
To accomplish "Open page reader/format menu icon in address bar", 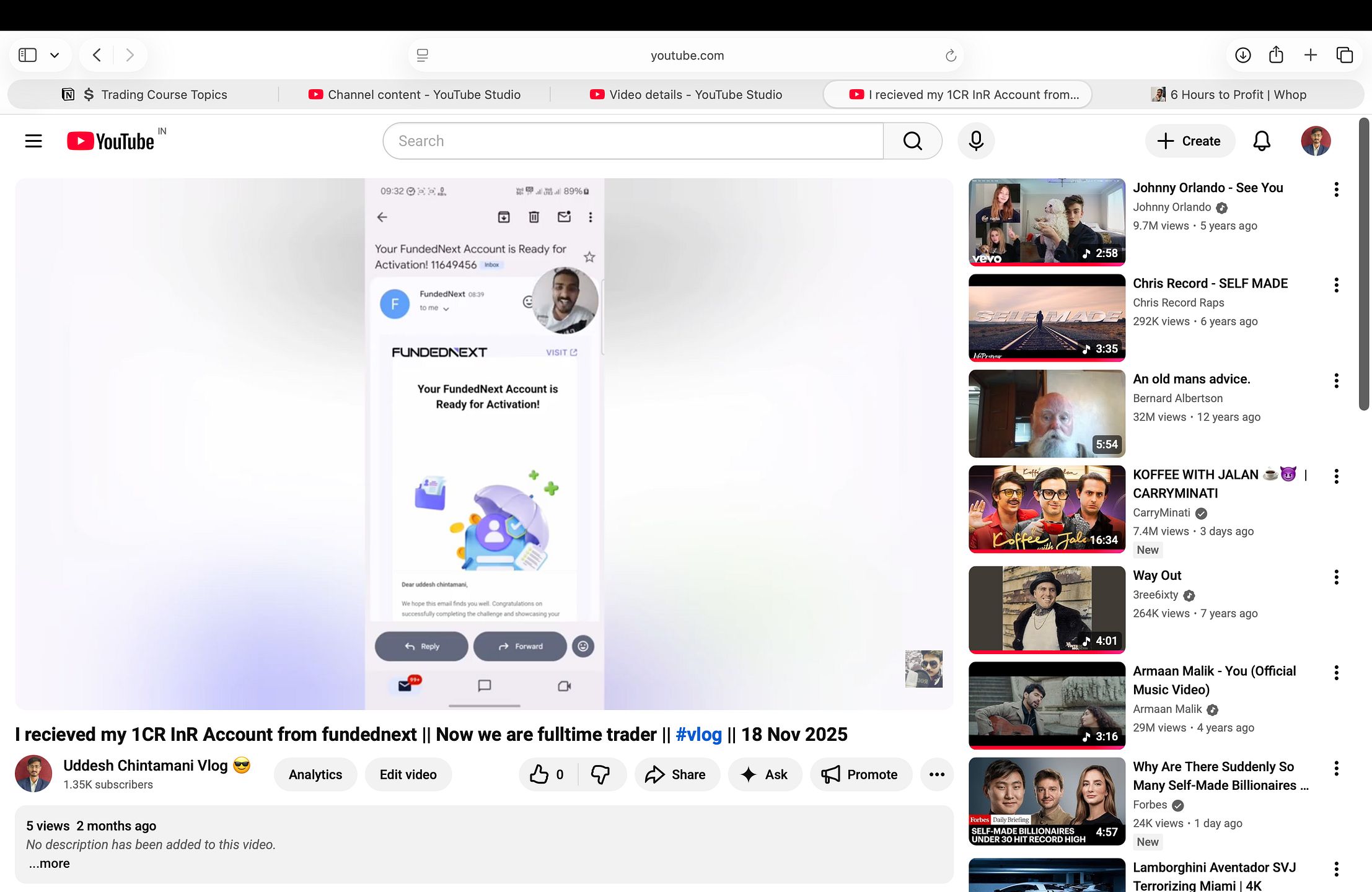I will coord(423,56).
